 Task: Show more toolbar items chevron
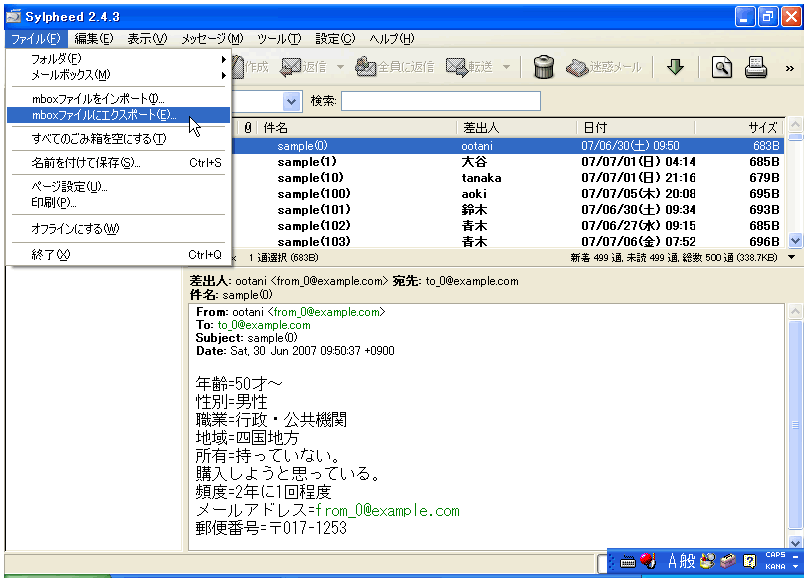coord(790,68)
